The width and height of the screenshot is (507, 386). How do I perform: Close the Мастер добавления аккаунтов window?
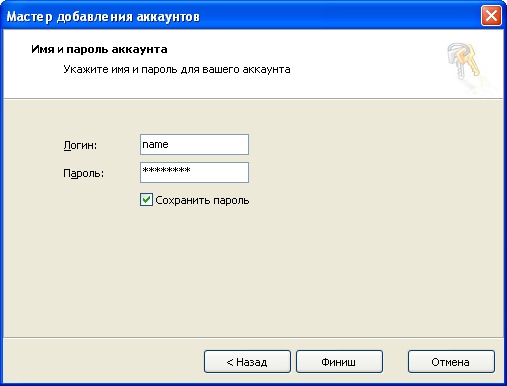coord(491,16)
